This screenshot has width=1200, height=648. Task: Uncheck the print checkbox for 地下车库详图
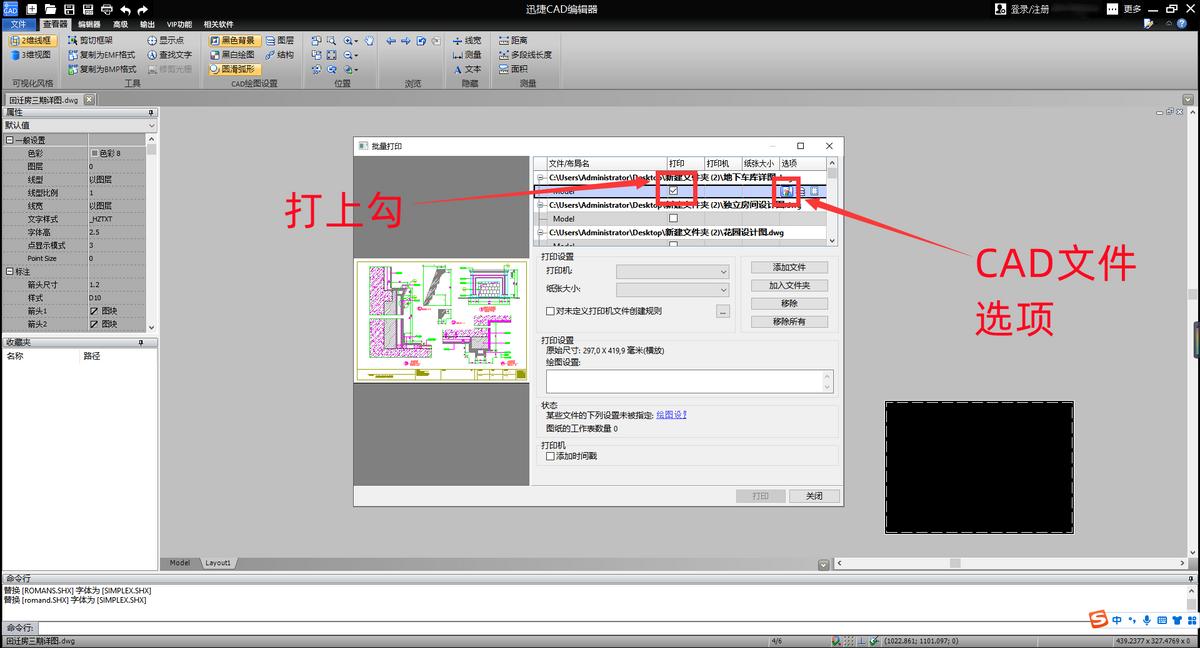673,190
